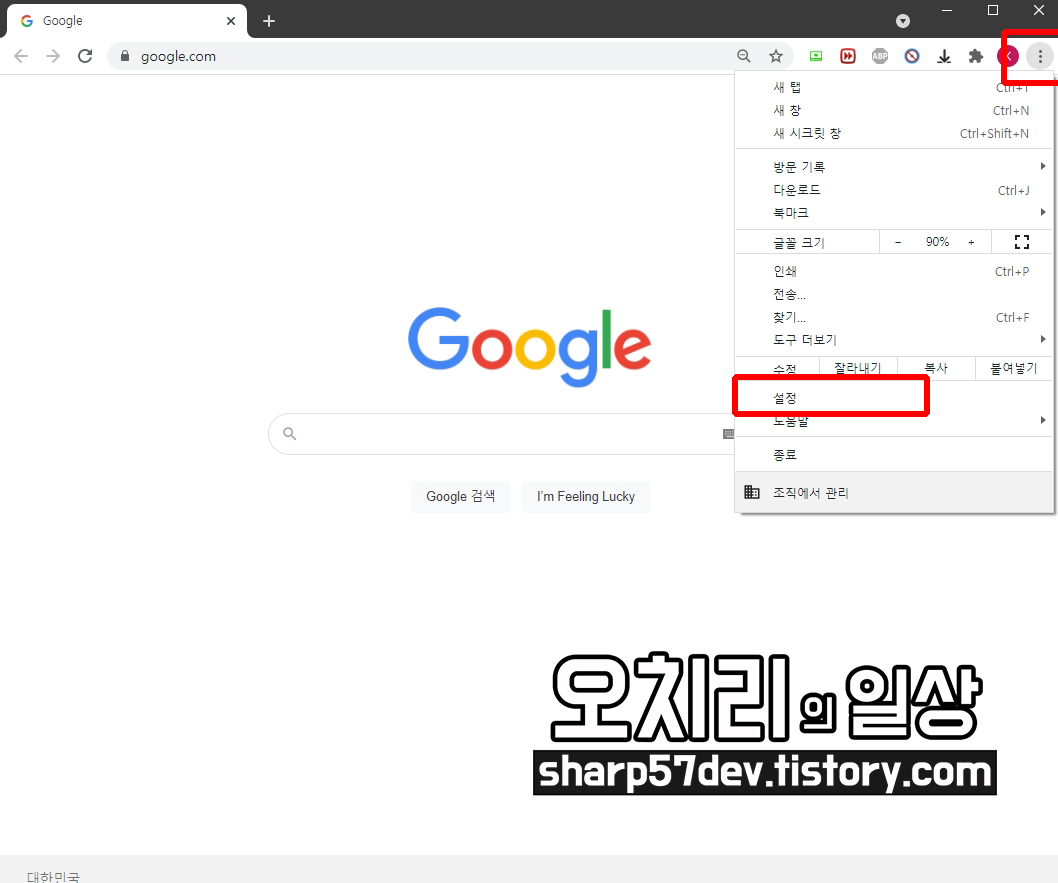Click 조직에서 관리 at menu bottom
Image resolution: width=1058 pixels, height=883 pixels.
895,493
